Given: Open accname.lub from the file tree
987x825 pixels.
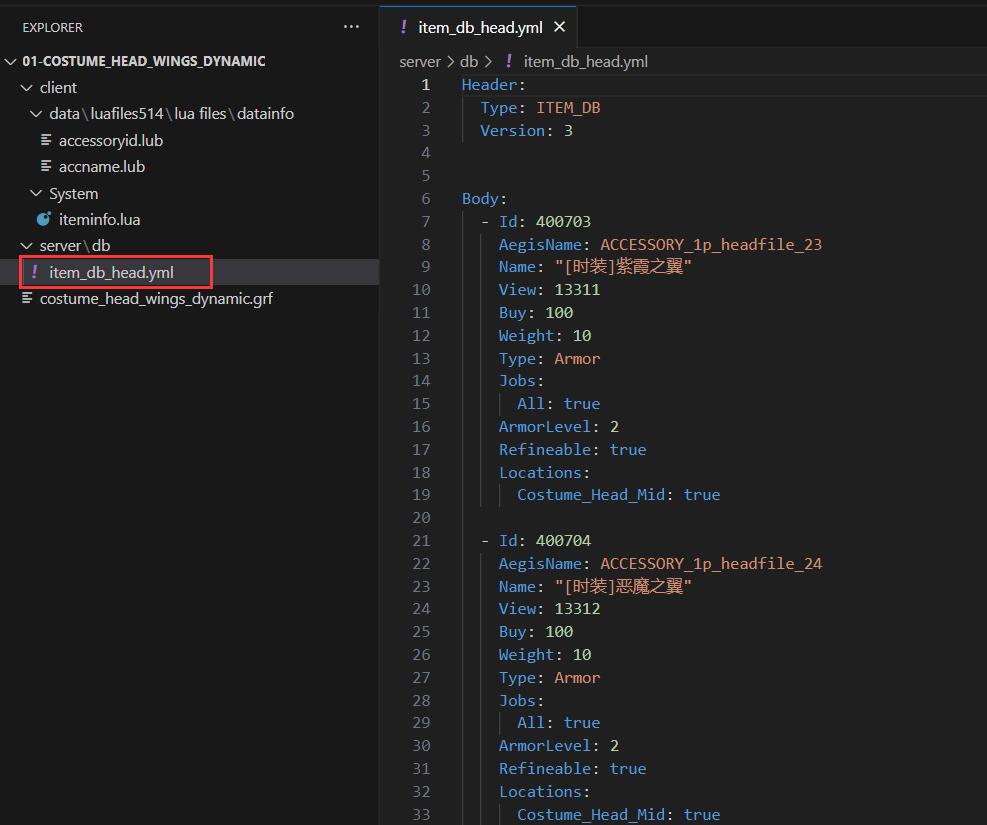Looking at the screenshot, I should point(101,166).
